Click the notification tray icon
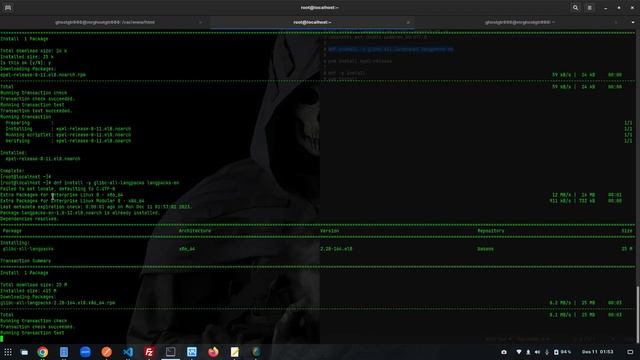This screenshot has height=360, width=640. click(630, 352)
